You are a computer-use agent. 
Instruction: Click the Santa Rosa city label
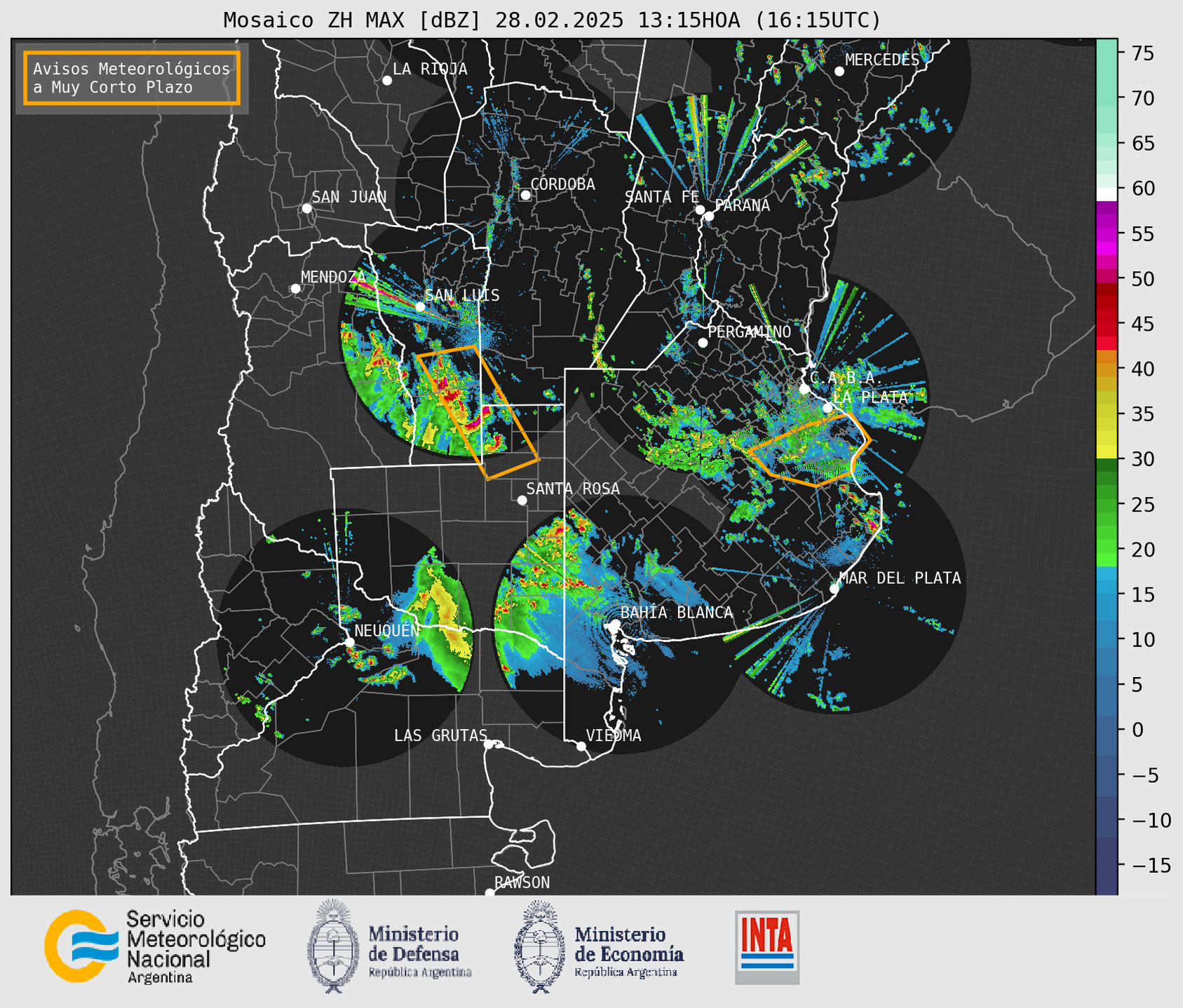[x=573, y=489]
